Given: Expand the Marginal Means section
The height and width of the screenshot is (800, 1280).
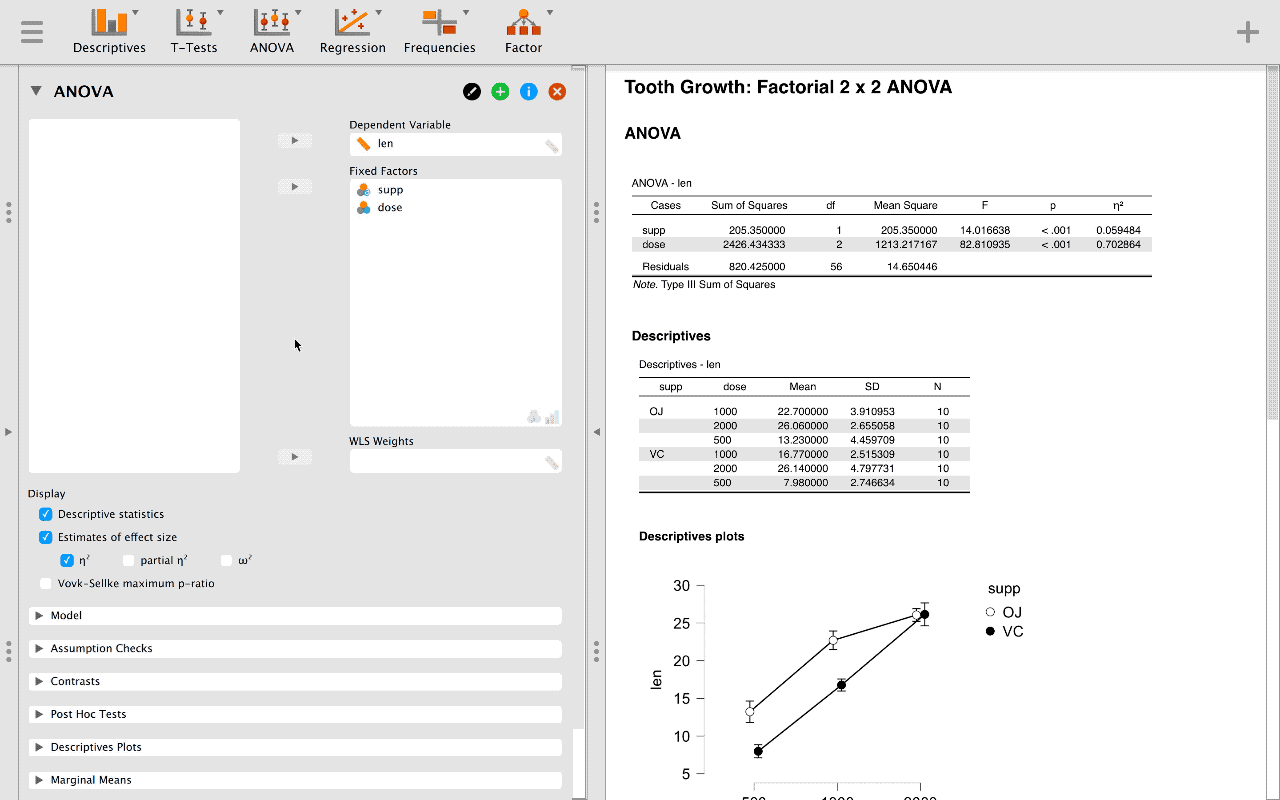Looking at the screenshot, I should [x=295, y=781].
